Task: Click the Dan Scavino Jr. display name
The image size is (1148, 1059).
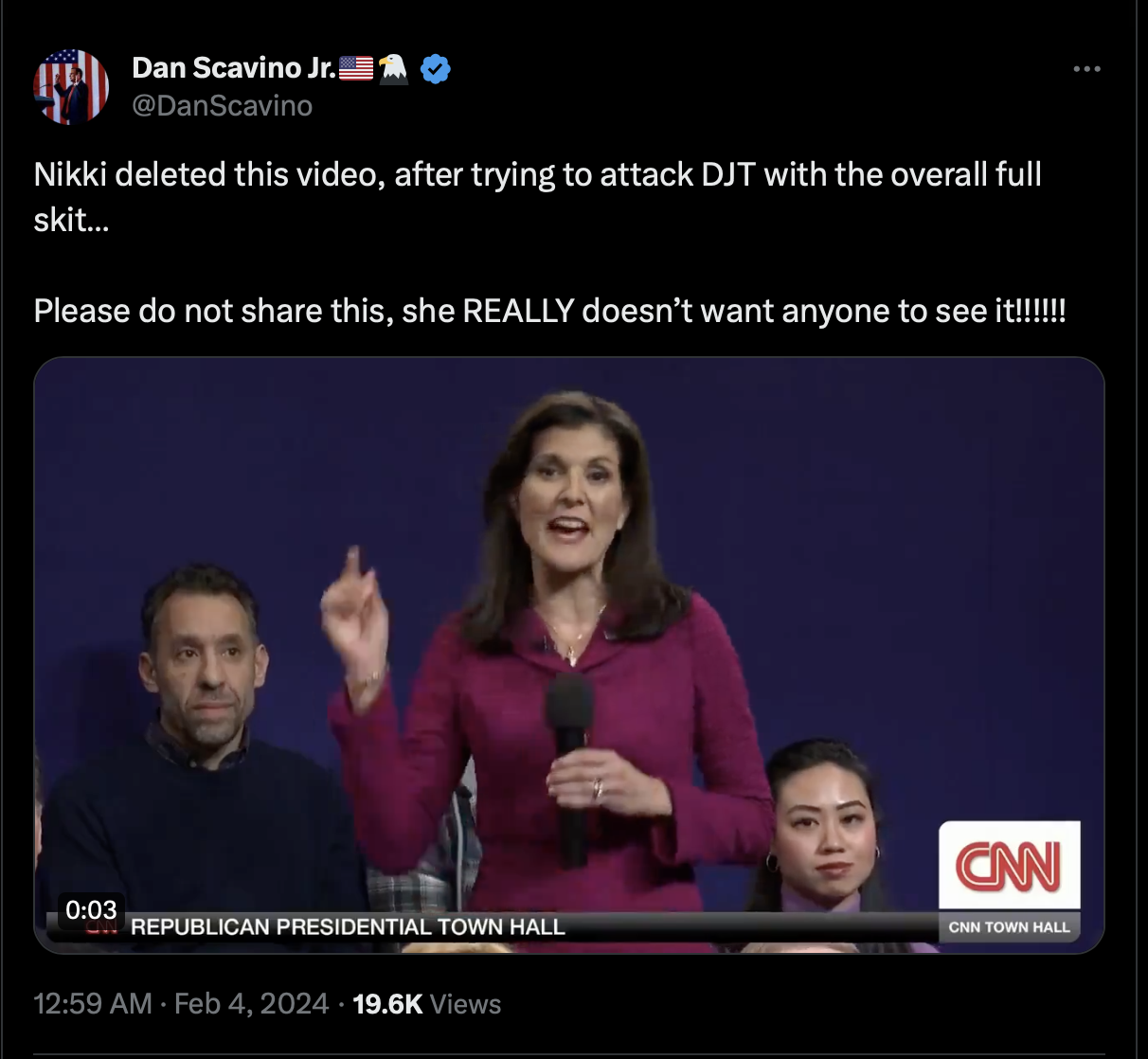Action: (x=234, y=67)
